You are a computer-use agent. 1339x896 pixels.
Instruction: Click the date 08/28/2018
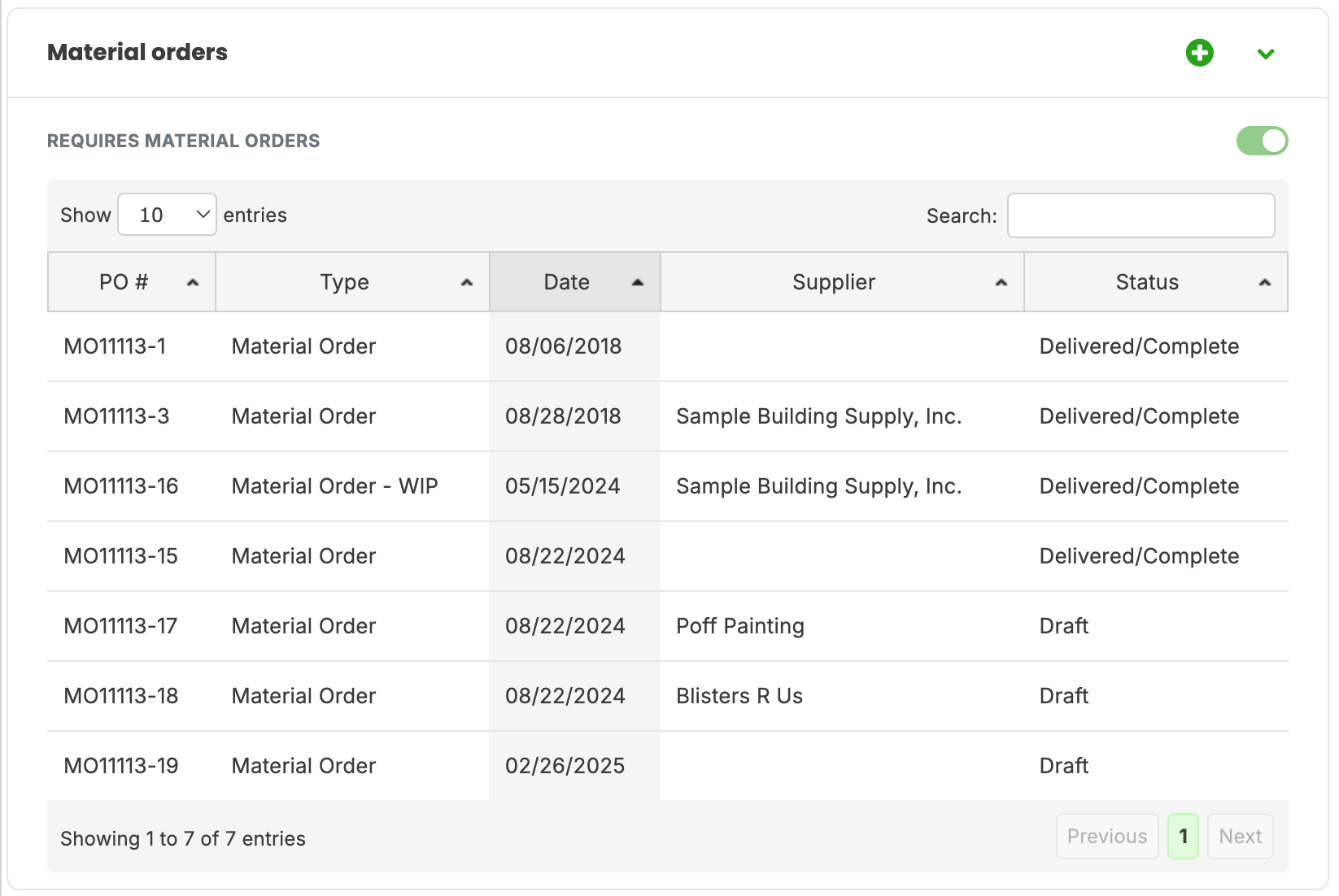(563, 417)
